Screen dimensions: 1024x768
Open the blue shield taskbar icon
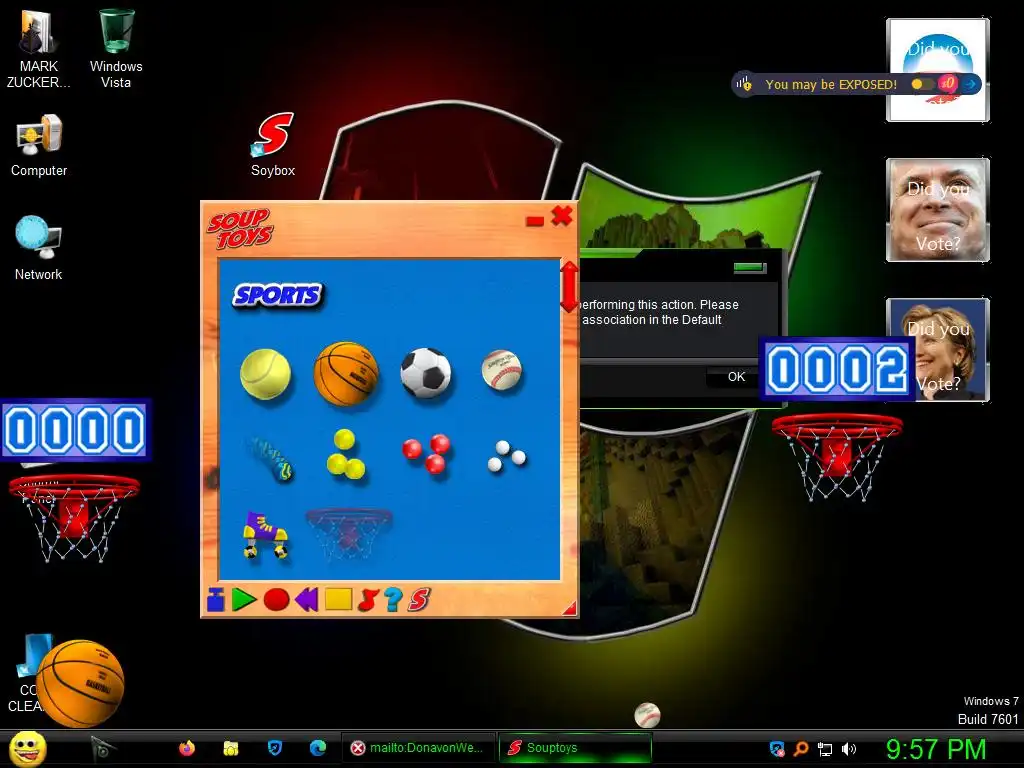point(275,748)
